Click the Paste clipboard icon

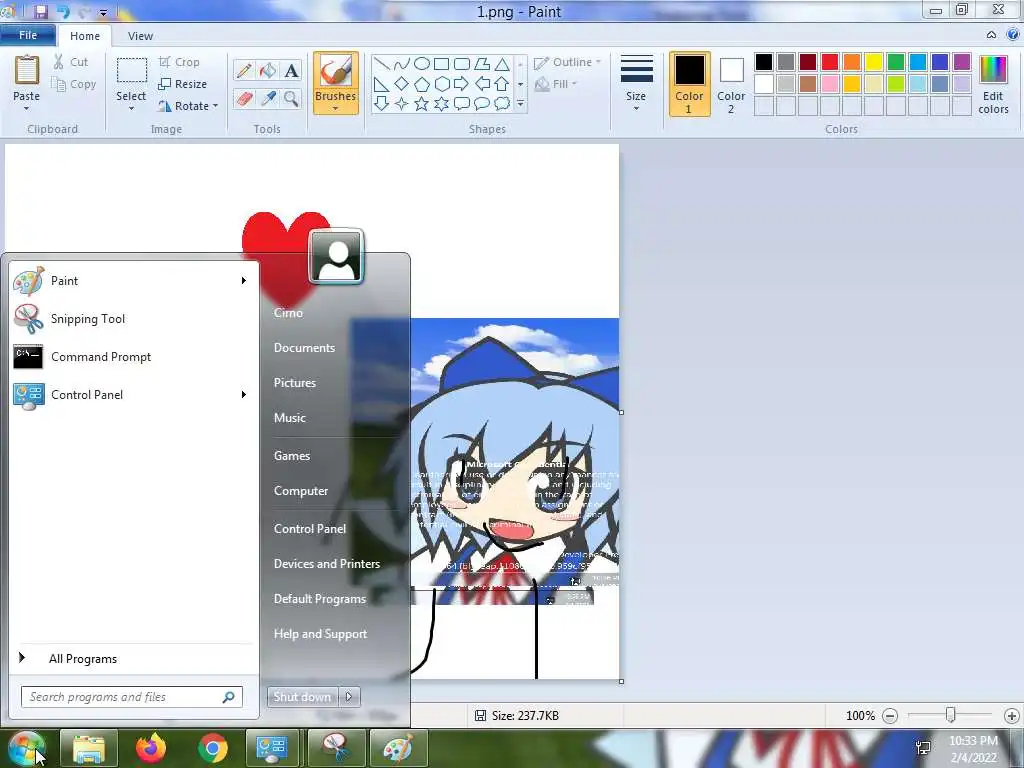[27, 71]
